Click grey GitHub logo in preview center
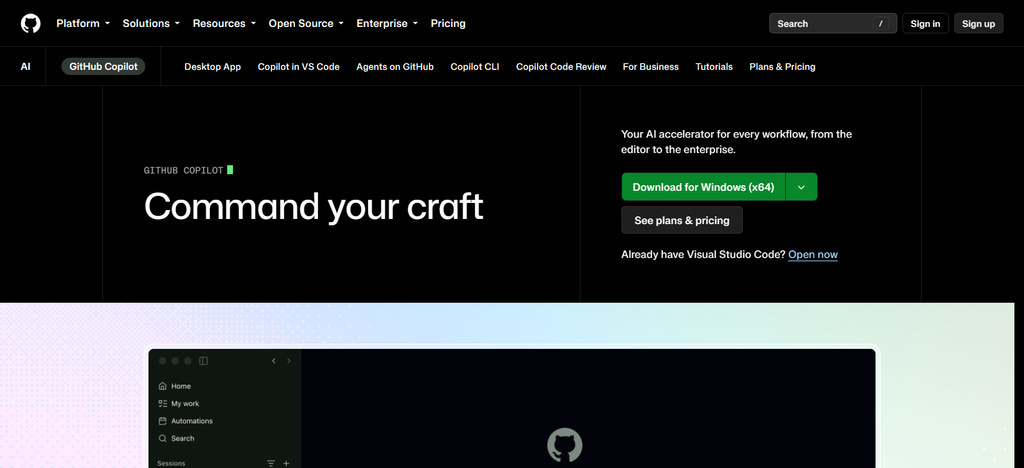Image resolution: width=1024 pixels, height=468 pixels. (x=565, y=446)
